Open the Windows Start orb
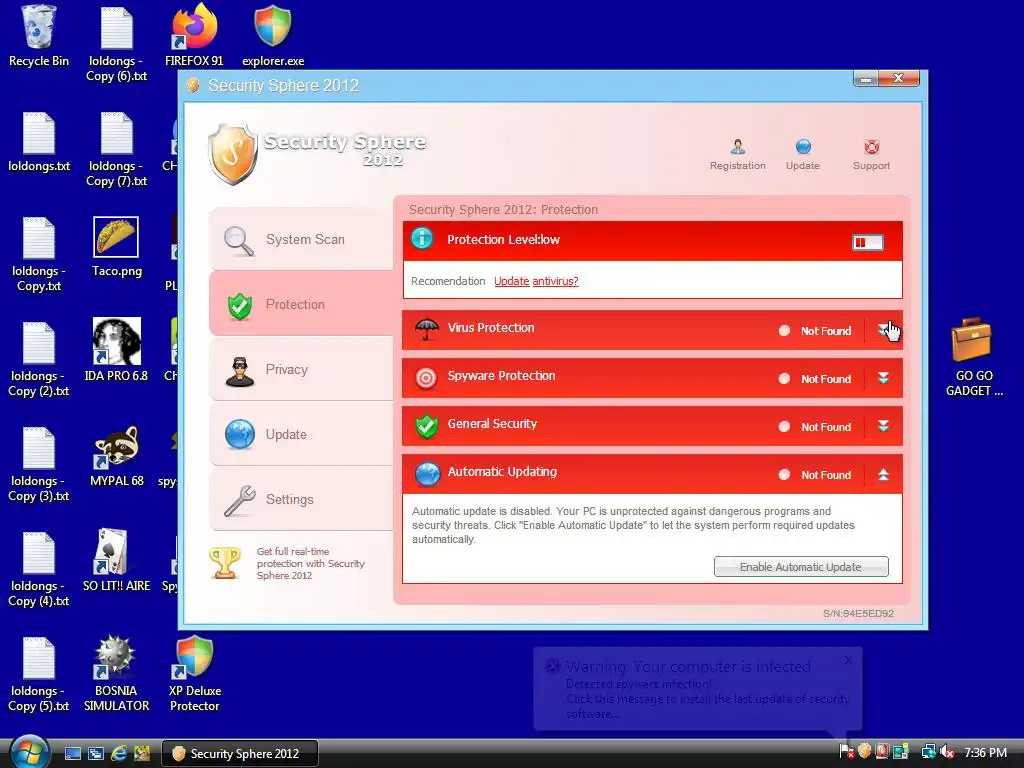Image resolution: width=1024 pixels, height=768 pixels. 30,752
